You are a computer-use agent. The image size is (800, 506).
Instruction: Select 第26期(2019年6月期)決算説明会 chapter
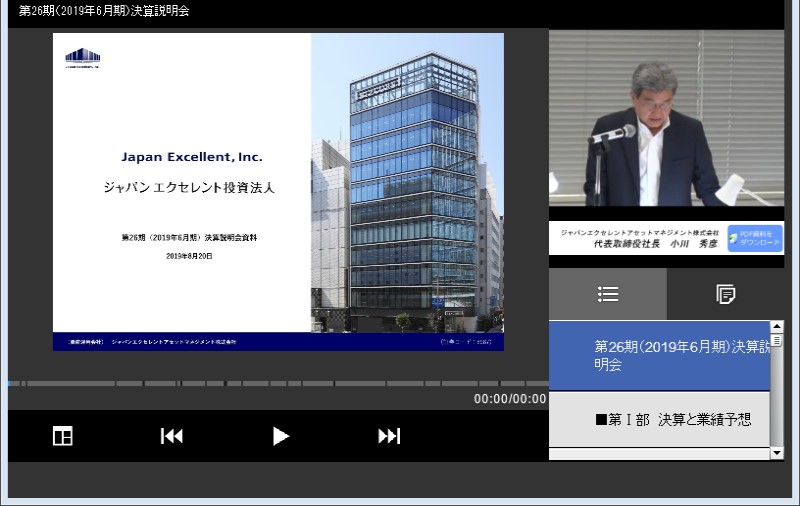[659, 356]
